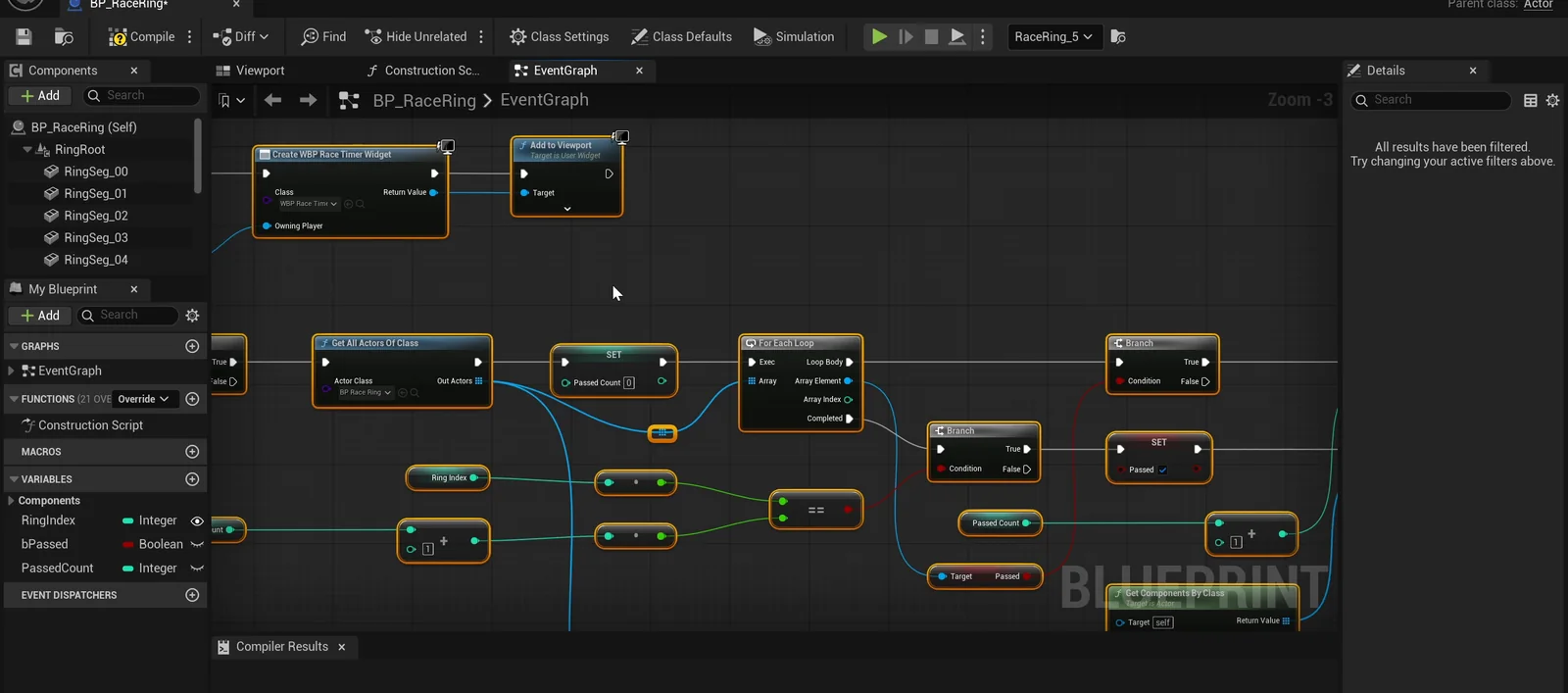The width and height of the screenshot is (1568, 693).
Task: Open the graph bookmarks dropdown
Action: tap(231, 100)
